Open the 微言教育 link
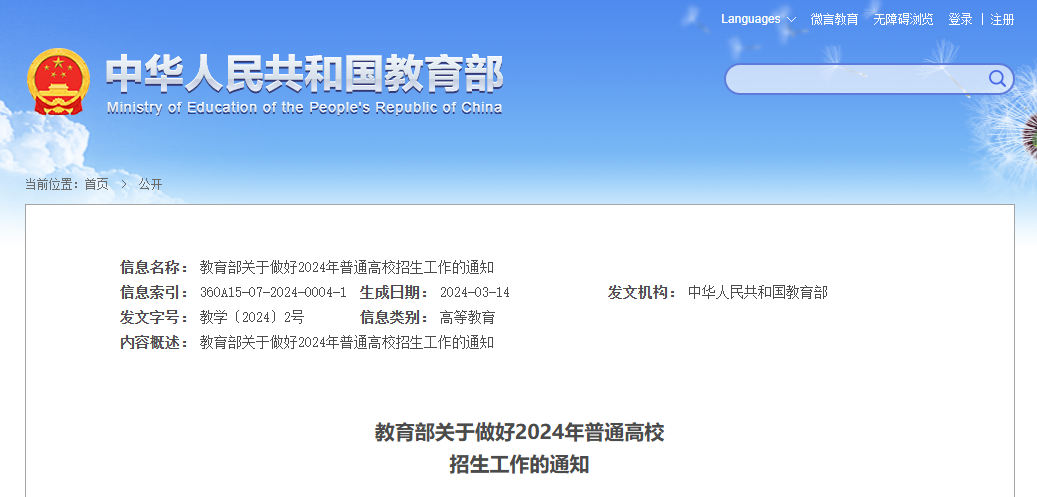Viewport: 1037px width, 497px height. pos(834,19)
